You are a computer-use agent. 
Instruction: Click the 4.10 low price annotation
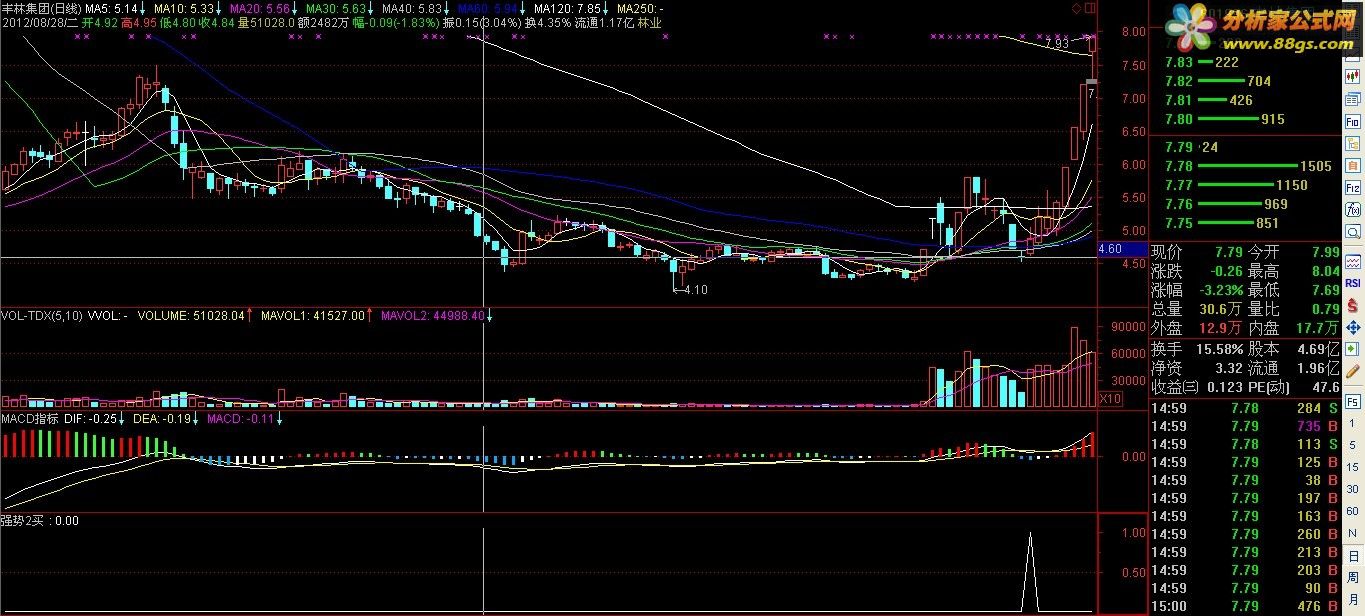(x=690, y=290)
